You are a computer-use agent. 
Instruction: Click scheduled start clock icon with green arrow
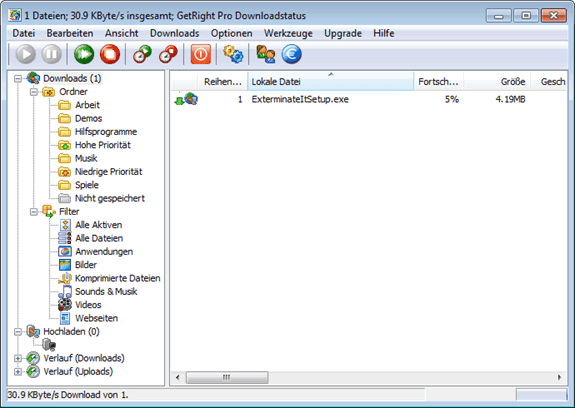pyautogui.click(x=142, y=54)
